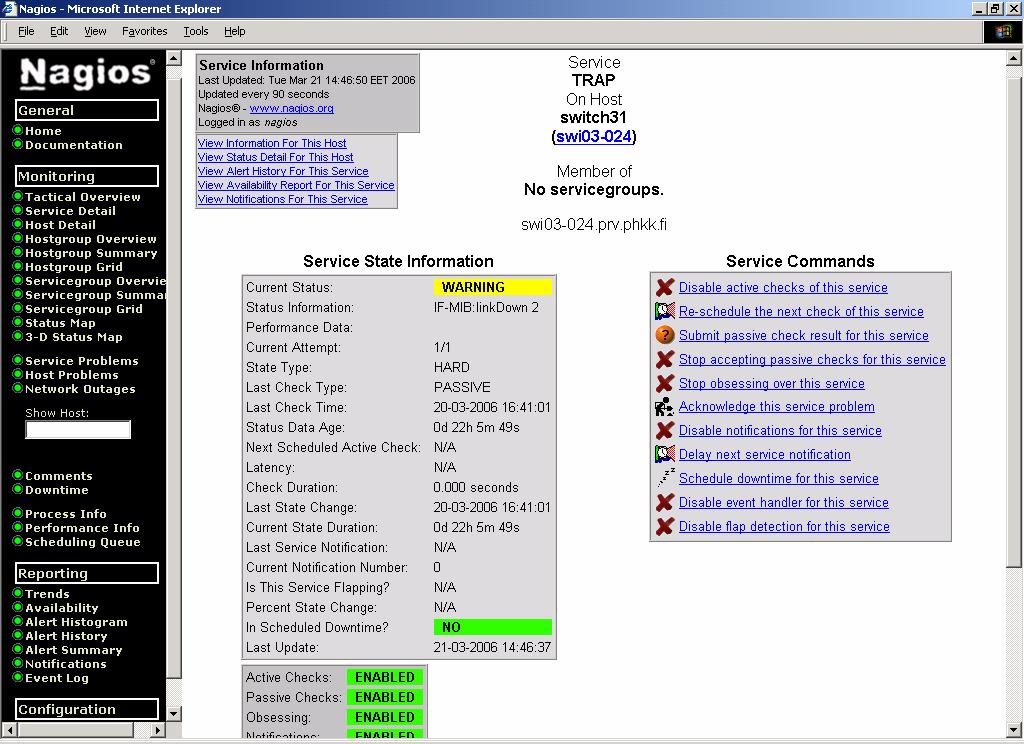This screenshot has width=1024, height=744.
Task: Click the sleeping Zz icon for Schedule downtime
Action: point(665,478)
